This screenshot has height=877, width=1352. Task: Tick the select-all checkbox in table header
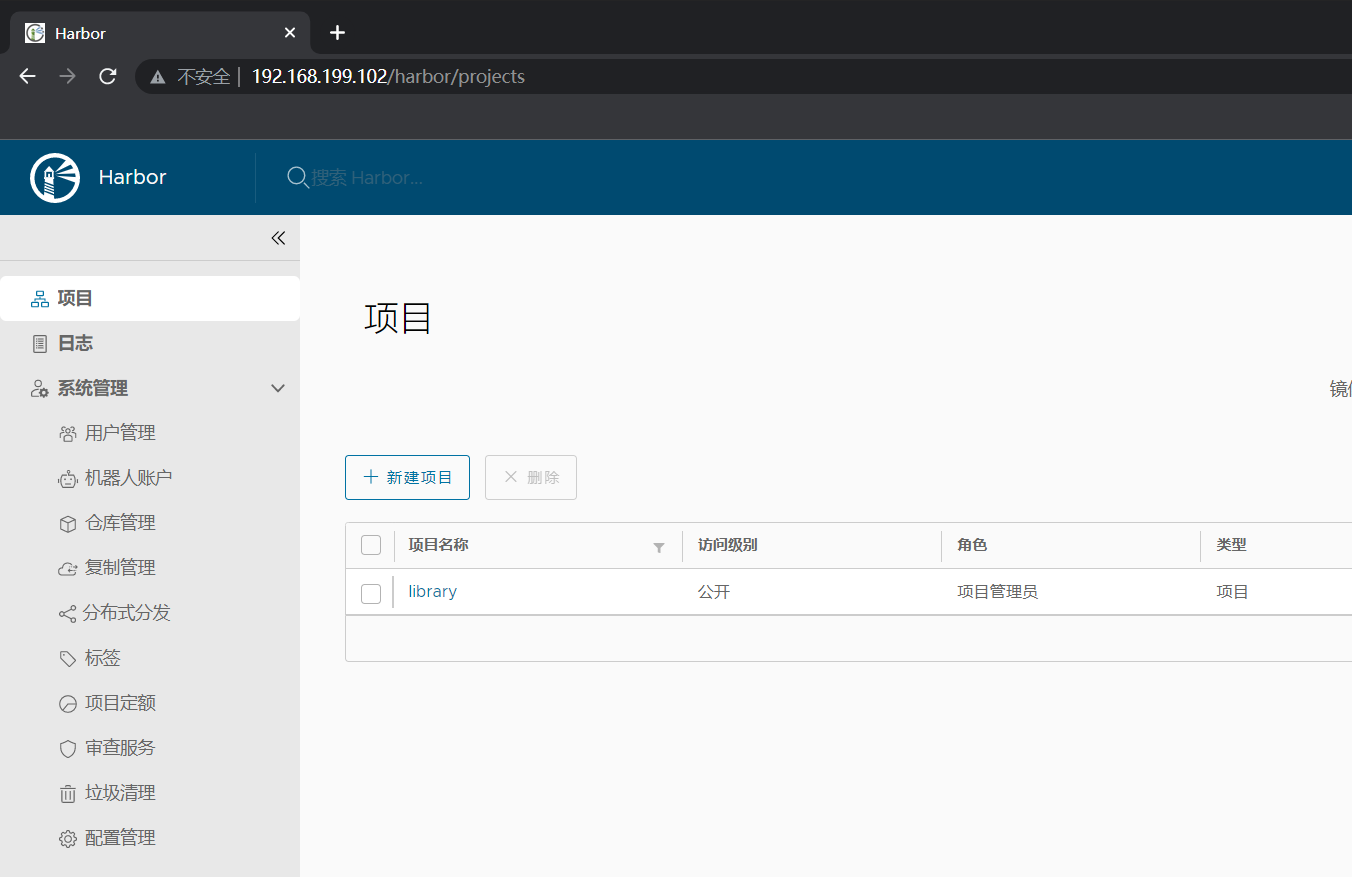point(371,545)
